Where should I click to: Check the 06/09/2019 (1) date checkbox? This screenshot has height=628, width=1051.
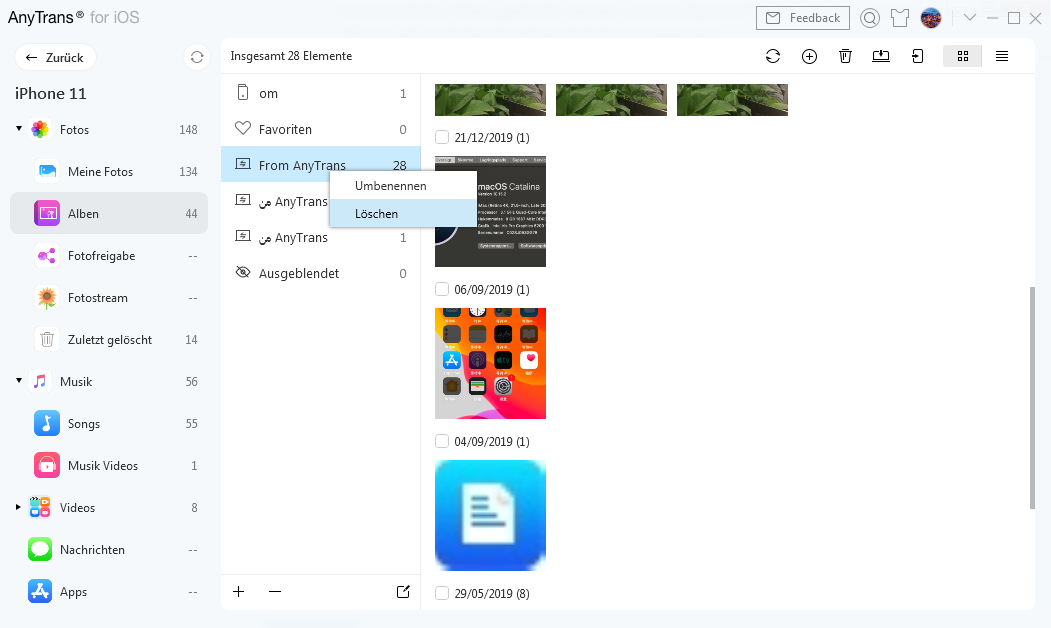tap(442, 289)
